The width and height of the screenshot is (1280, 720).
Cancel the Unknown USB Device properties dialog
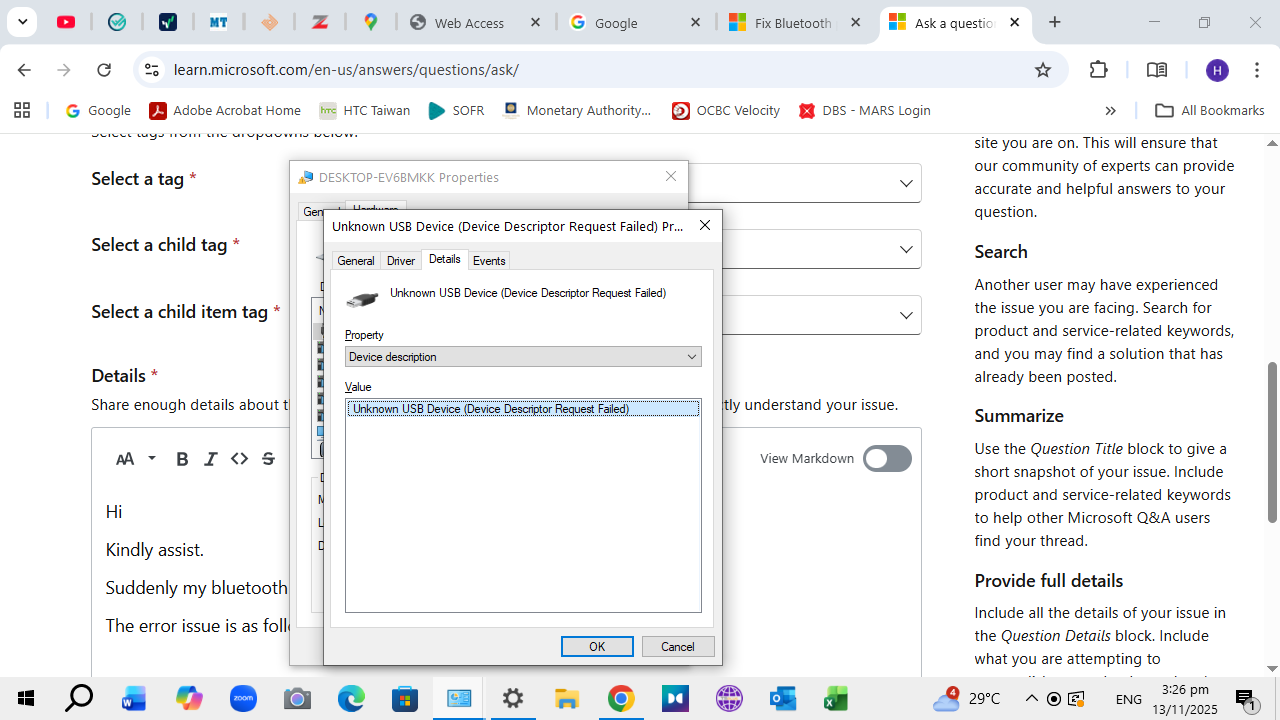678,646
